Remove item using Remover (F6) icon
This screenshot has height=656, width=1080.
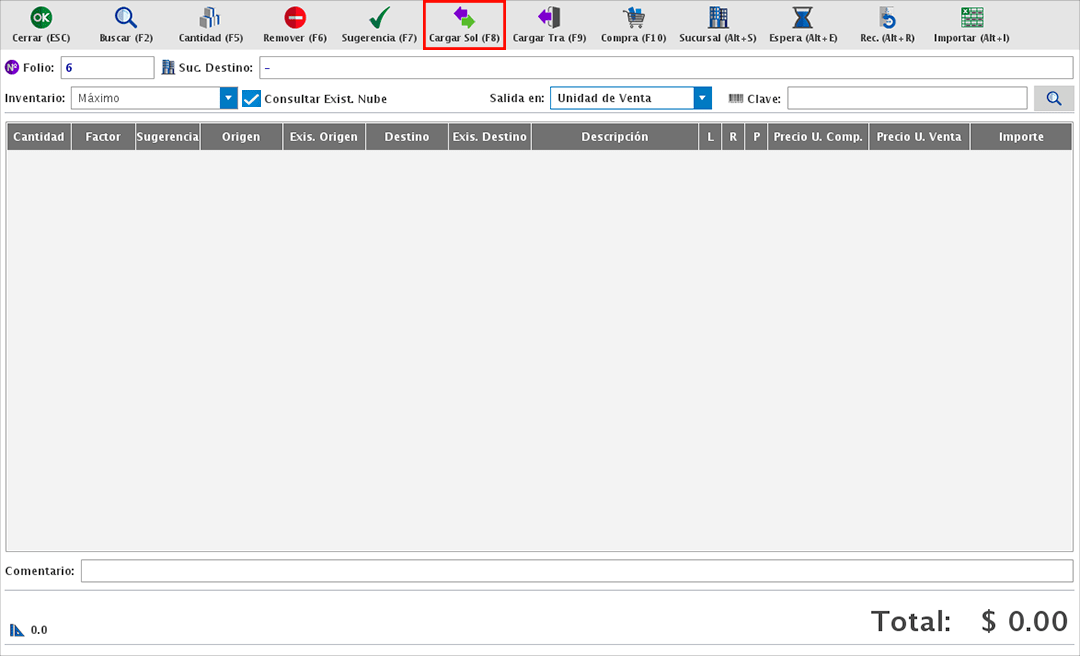[x=295, y=18]
